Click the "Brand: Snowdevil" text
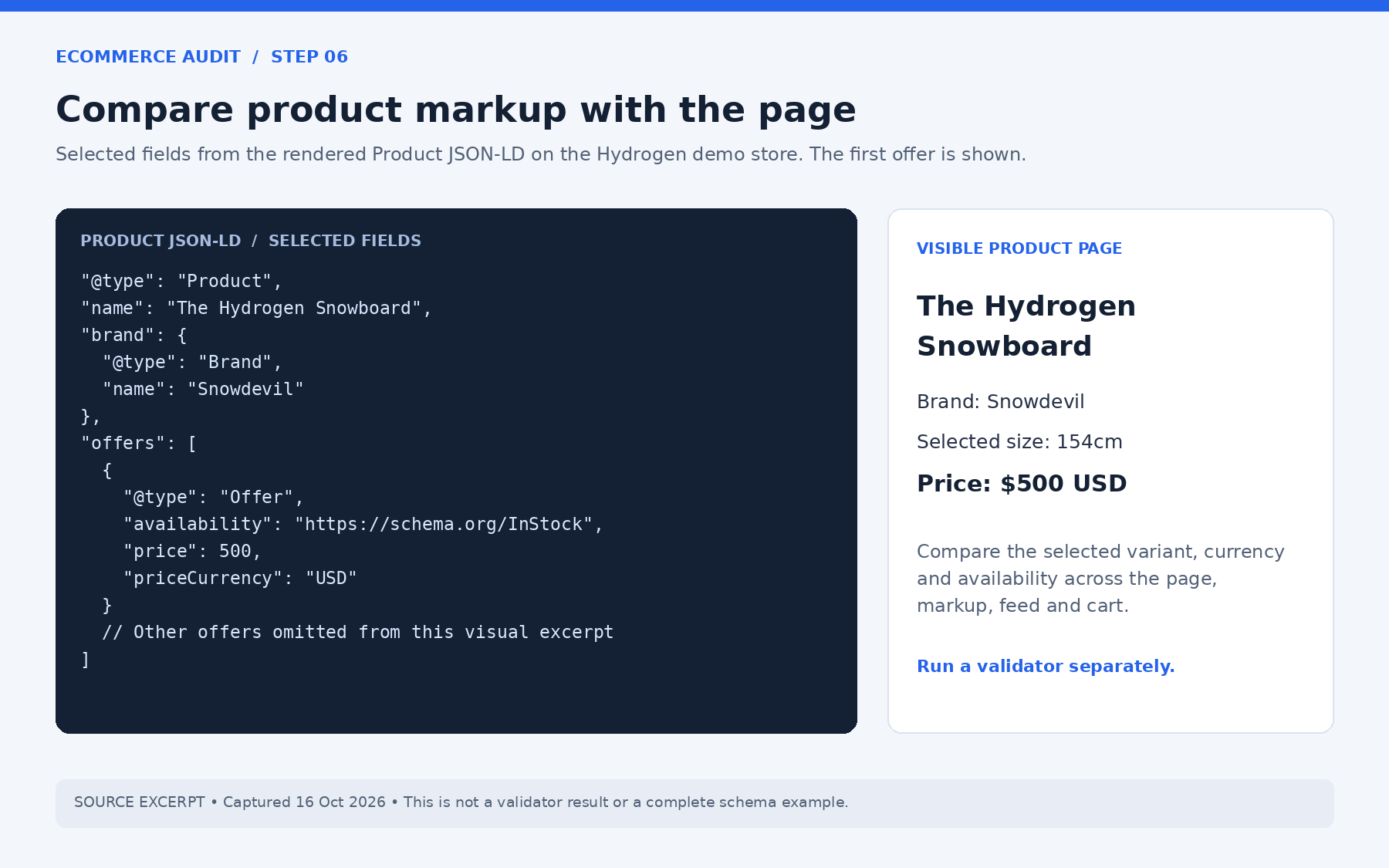 click(x=1001, y=401)
